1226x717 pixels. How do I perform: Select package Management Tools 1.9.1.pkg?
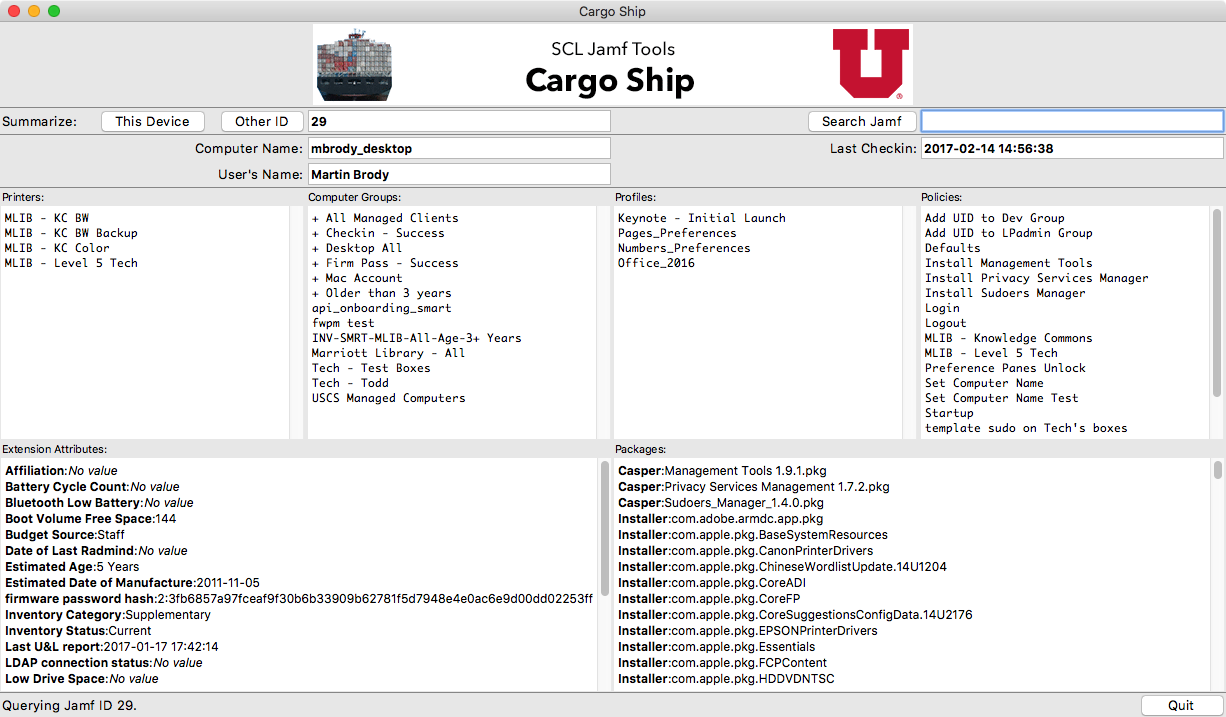pos(722,471)
